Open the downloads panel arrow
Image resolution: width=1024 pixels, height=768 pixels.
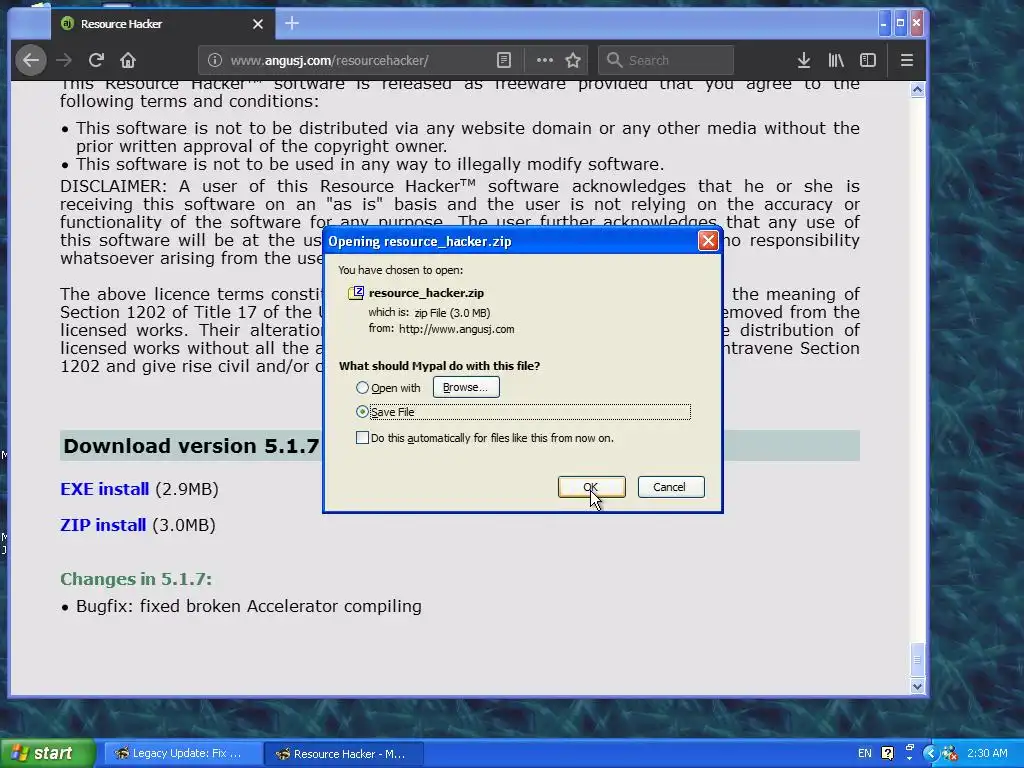(804, 61)
